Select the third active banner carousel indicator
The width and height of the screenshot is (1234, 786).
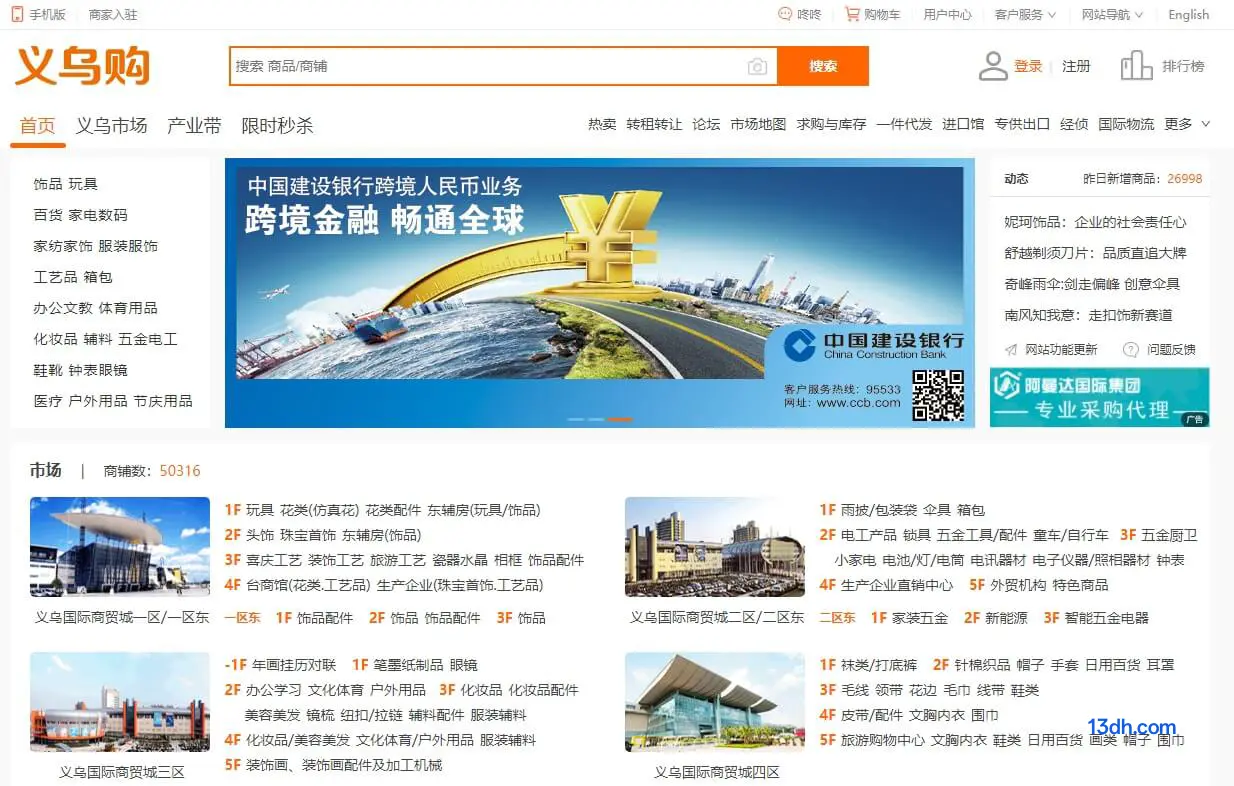tap(620, 419)
